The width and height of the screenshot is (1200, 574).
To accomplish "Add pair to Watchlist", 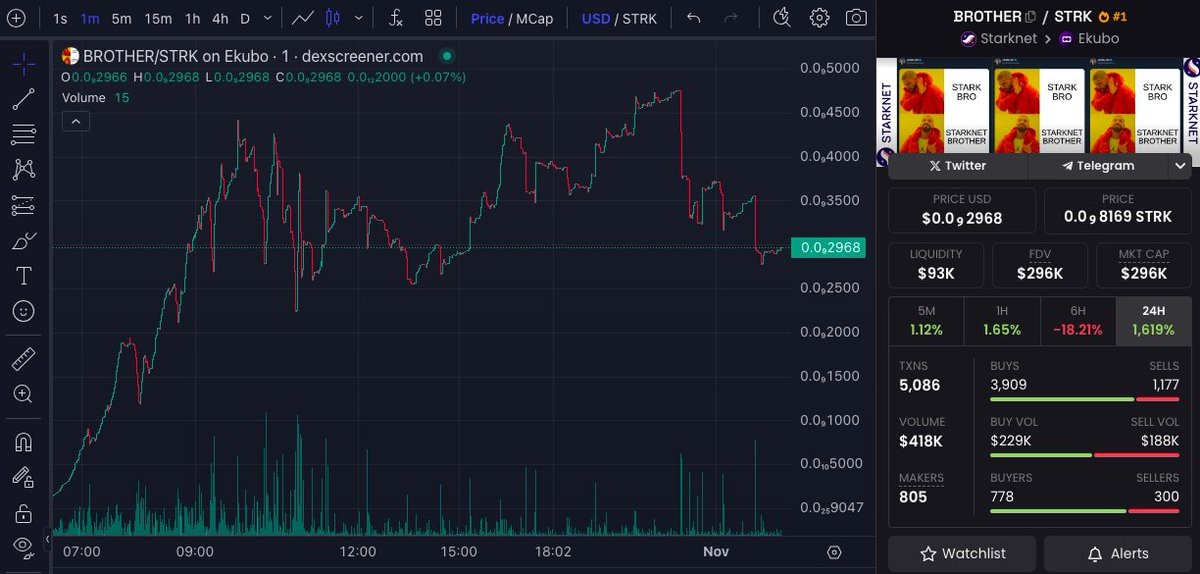I will pyautogui.click(x=962, y=553).
